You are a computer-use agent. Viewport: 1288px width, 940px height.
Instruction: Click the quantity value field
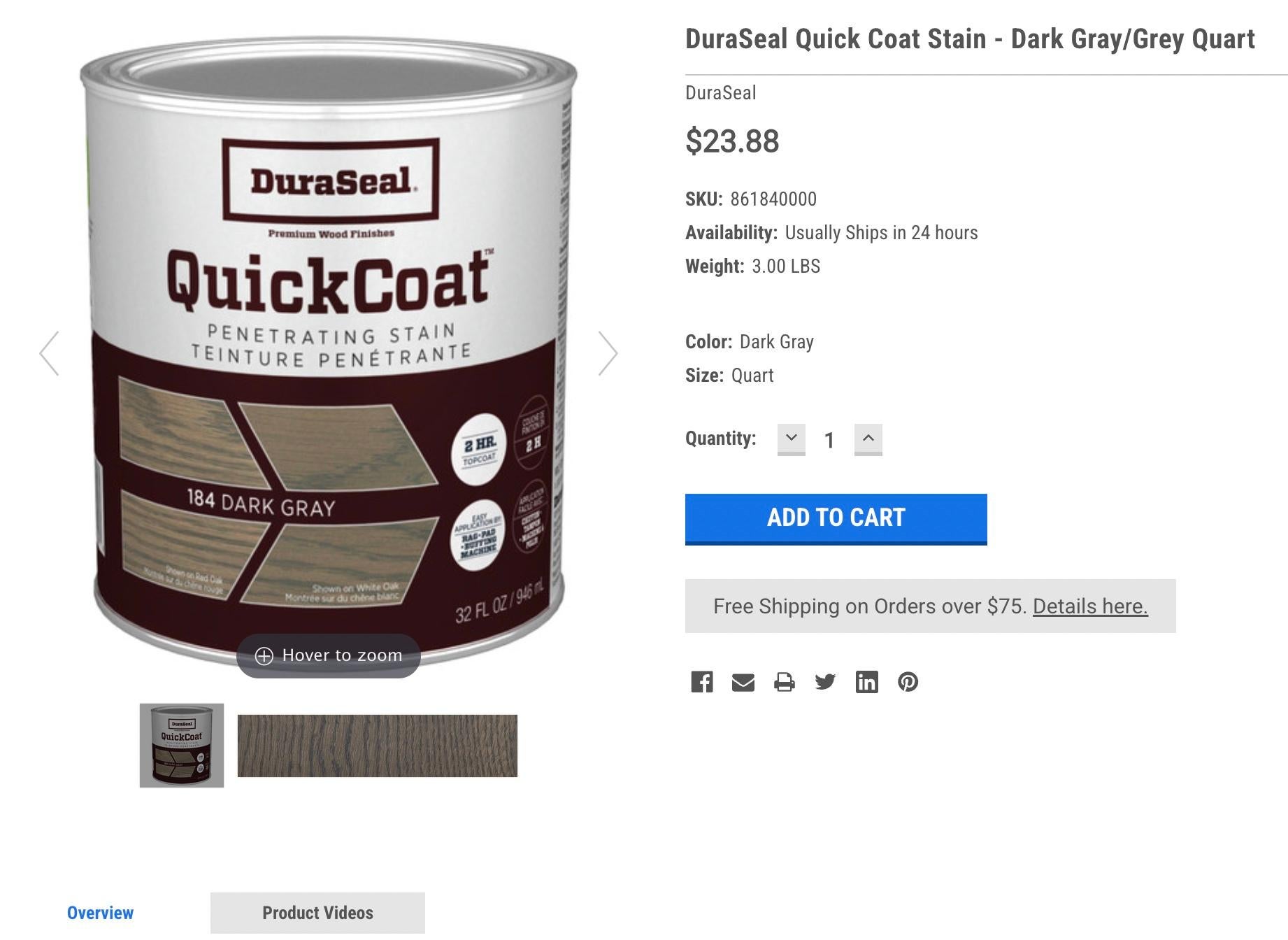click(829, 440)
